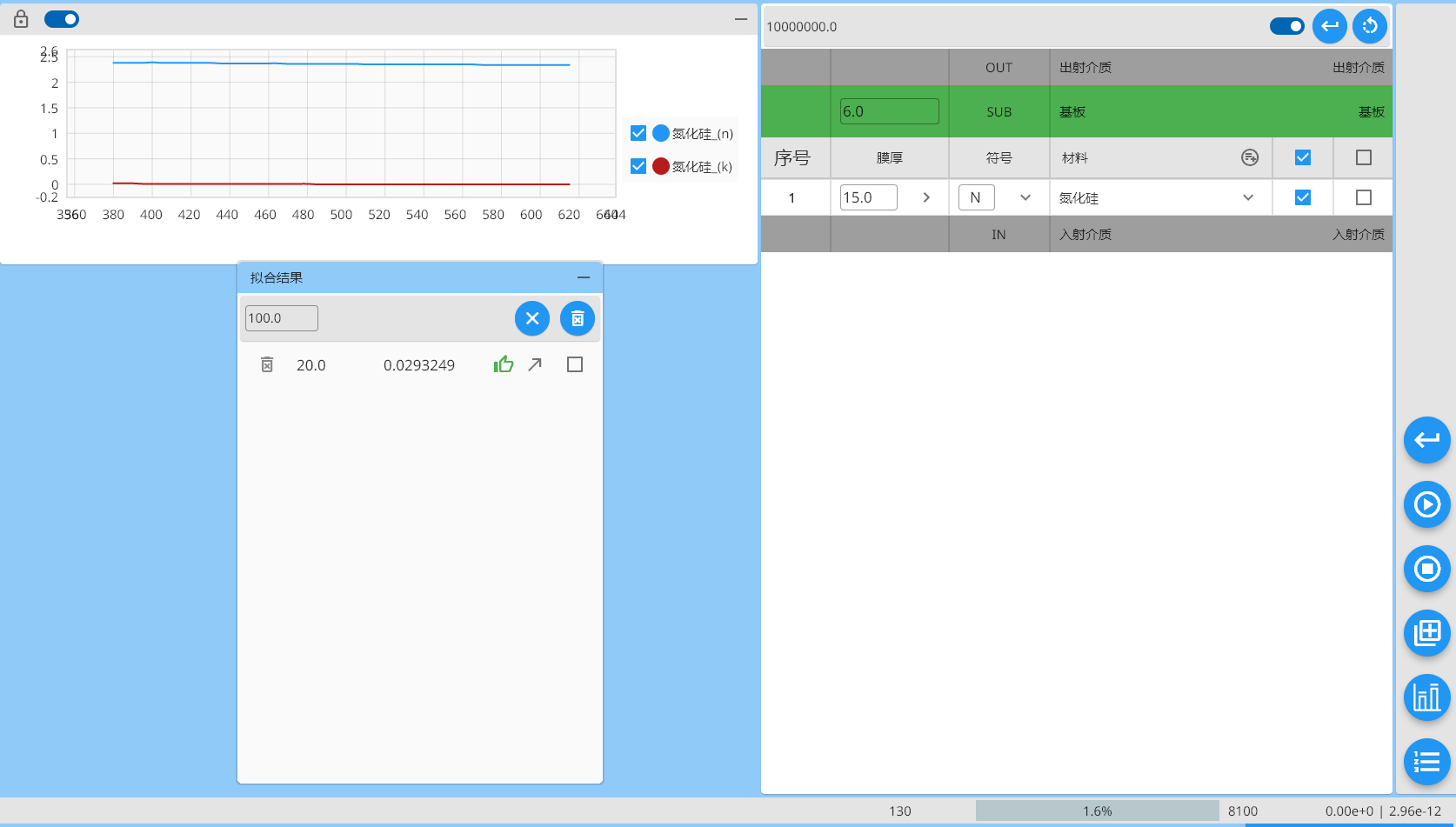The height and width of the screenshot is (827, 1456).
Task: Click the return arrow icon in right sidebar
Action: pos(1426,440)
